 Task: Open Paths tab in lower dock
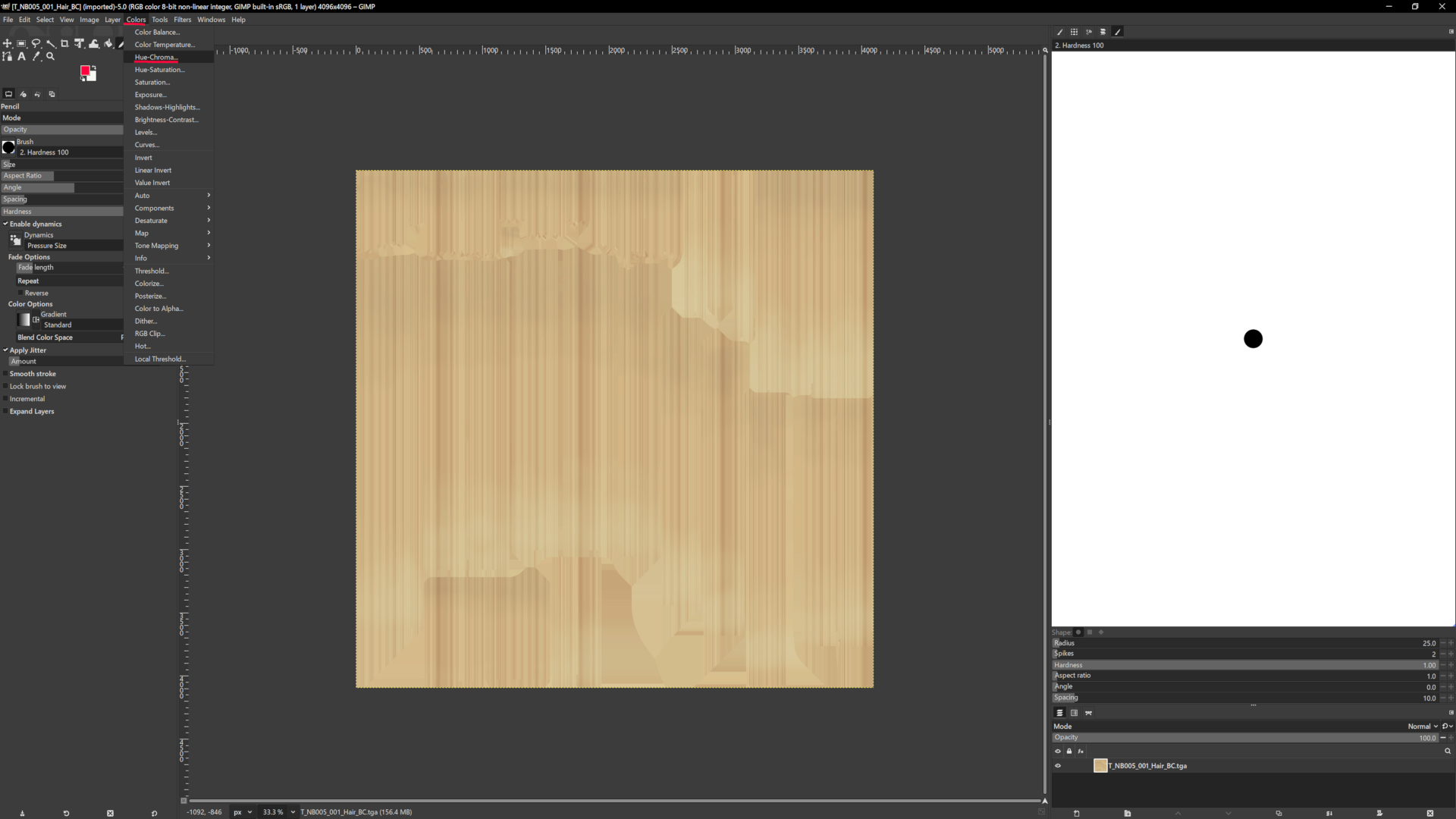1088,713
